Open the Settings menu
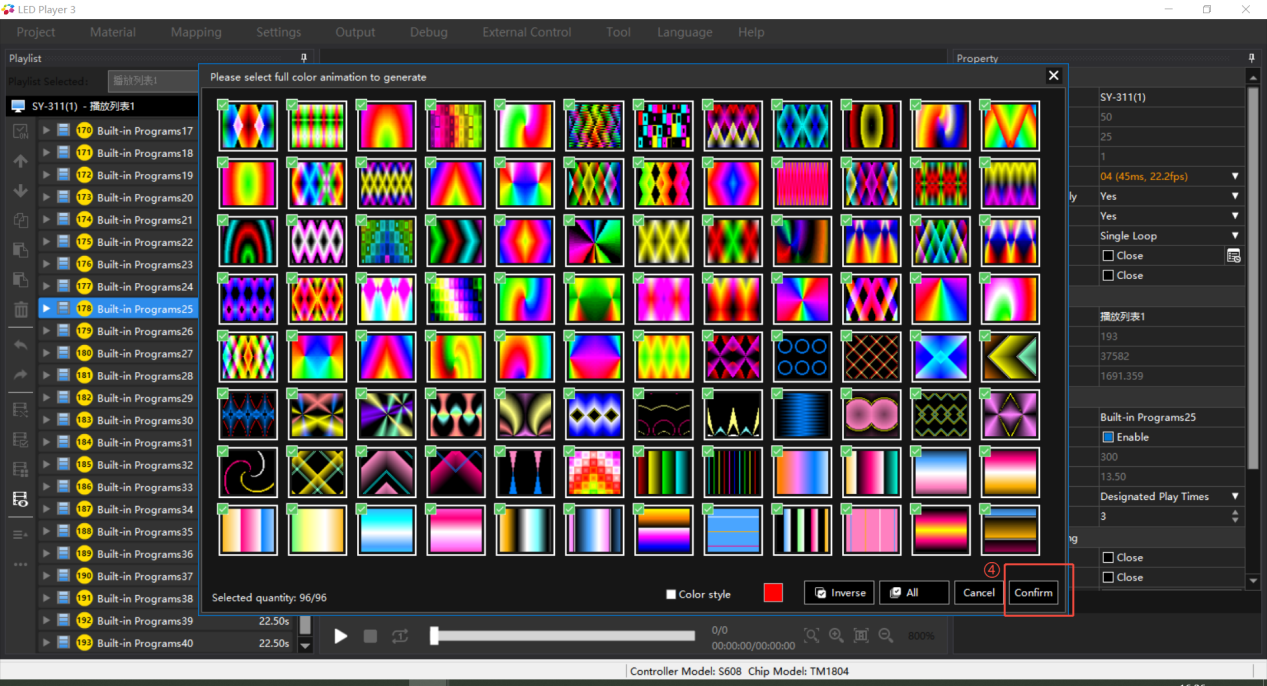This screenshot has height=686, width=1267. pyautogui.click(x=278, y=32)
